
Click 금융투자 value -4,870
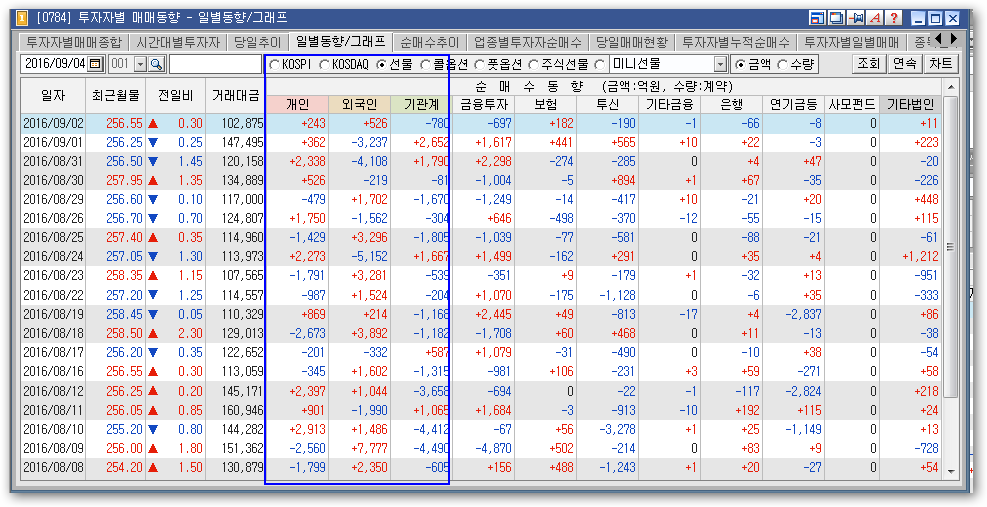pos(493,448)
